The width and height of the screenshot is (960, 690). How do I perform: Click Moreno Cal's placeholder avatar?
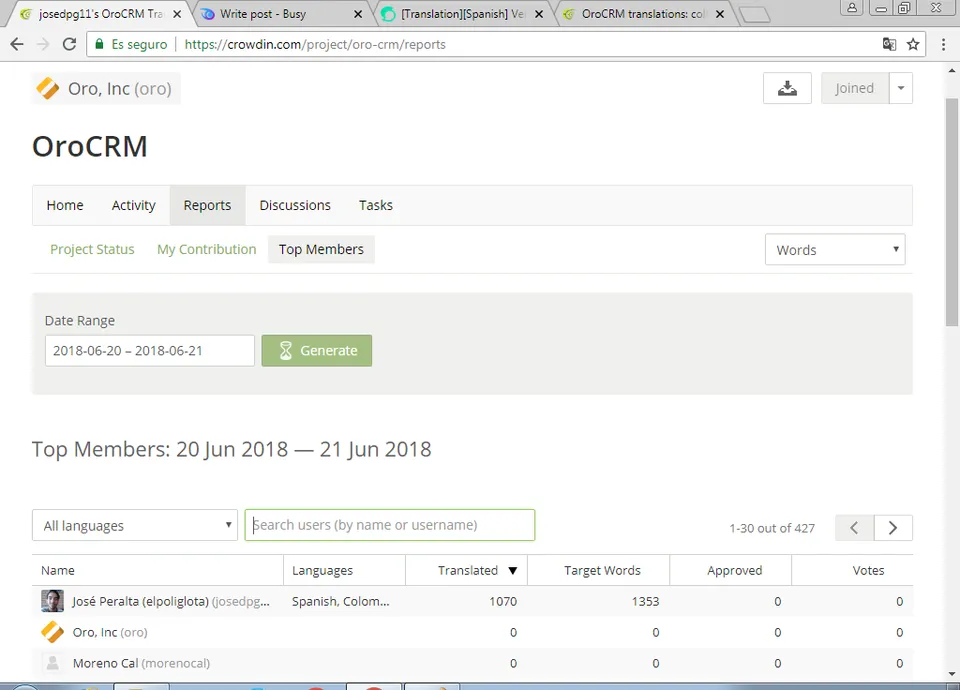pyautogui.click(x=53, y=663)
